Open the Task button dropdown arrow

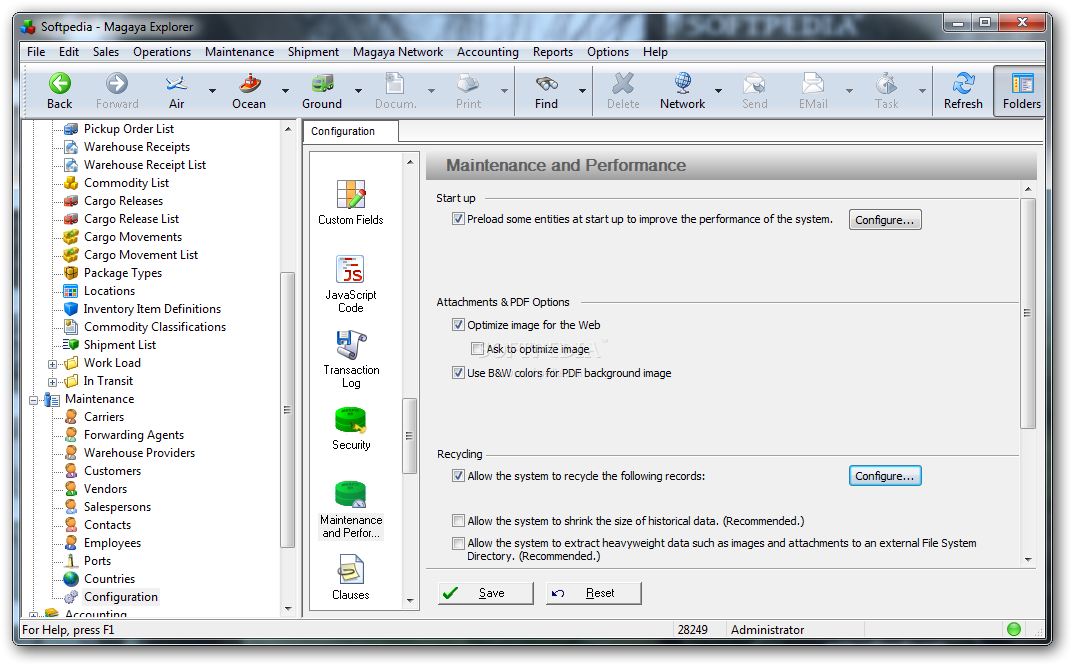(922, 90)
